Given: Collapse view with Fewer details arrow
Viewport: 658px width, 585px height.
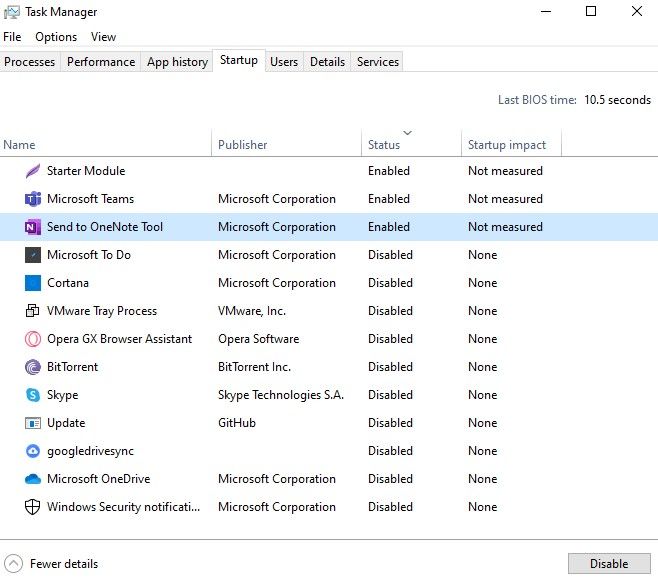Looking at the screenshot, I should [x=14, y=564].
